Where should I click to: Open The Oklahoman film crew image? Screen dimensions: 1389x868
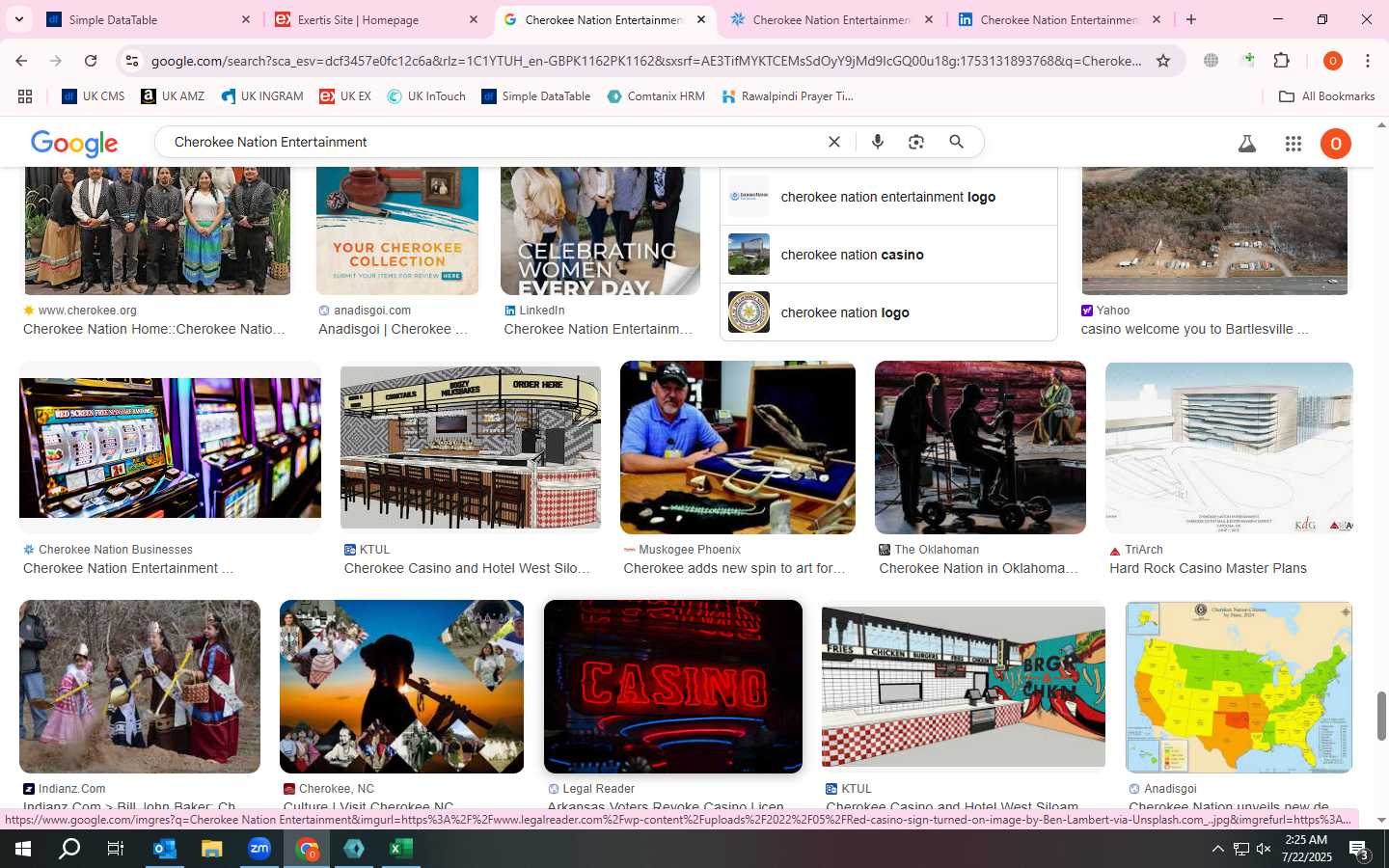[x=980, y=448]
